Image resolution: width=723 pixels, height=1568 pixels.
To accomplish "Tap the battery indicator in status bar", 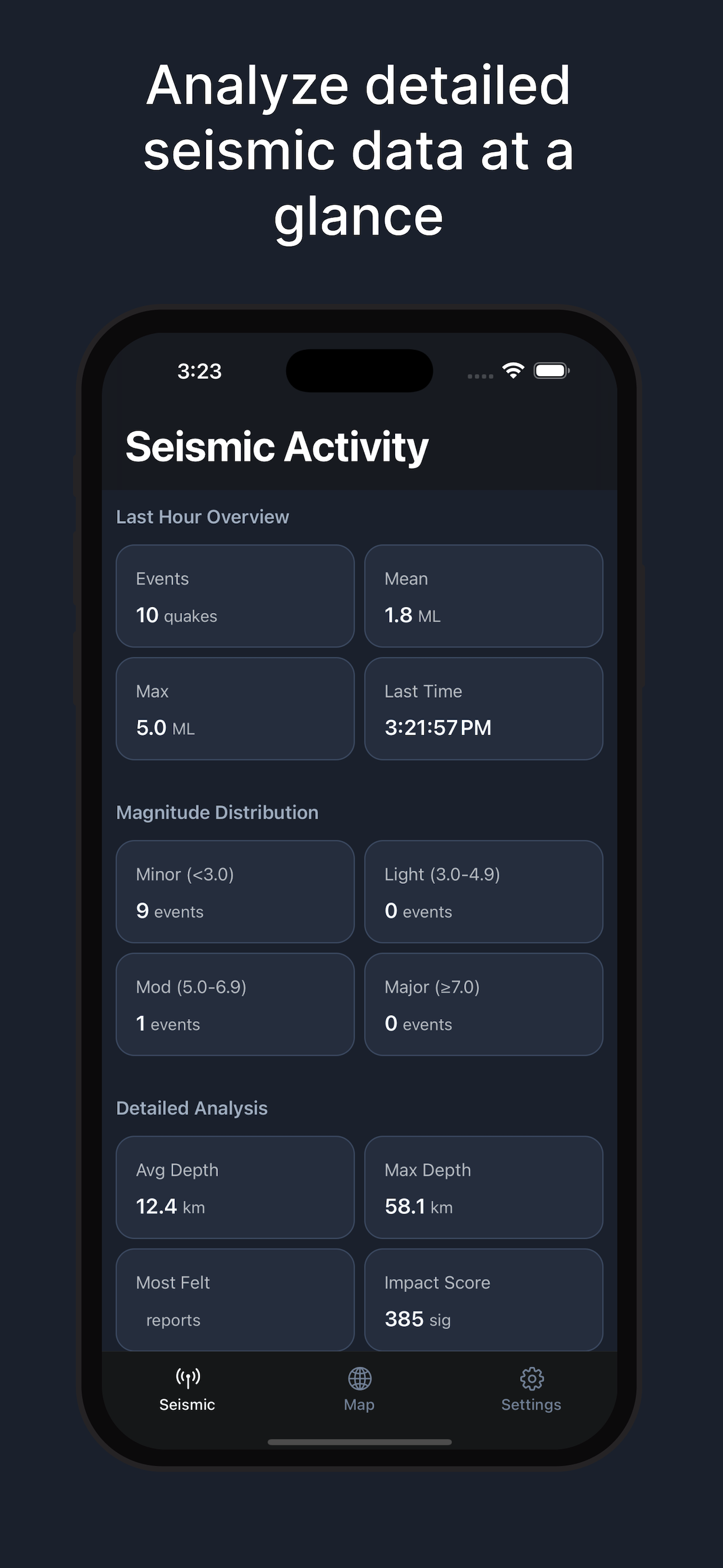I will click(551, 370).
